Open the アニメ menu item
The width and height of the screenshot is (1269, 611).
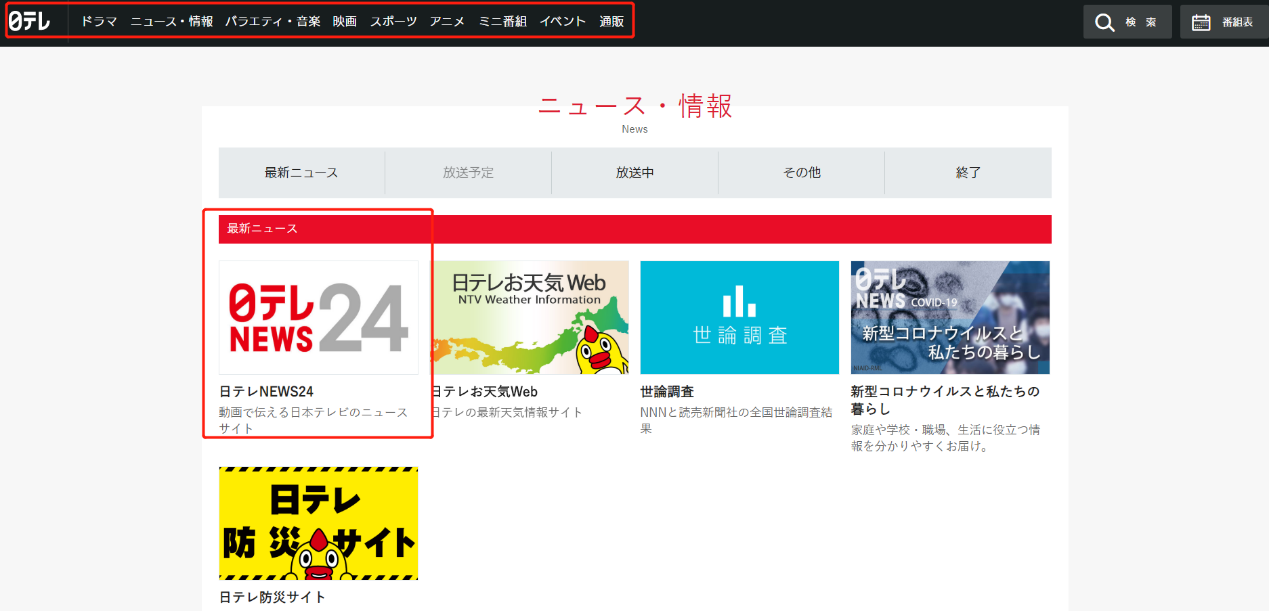447,21
